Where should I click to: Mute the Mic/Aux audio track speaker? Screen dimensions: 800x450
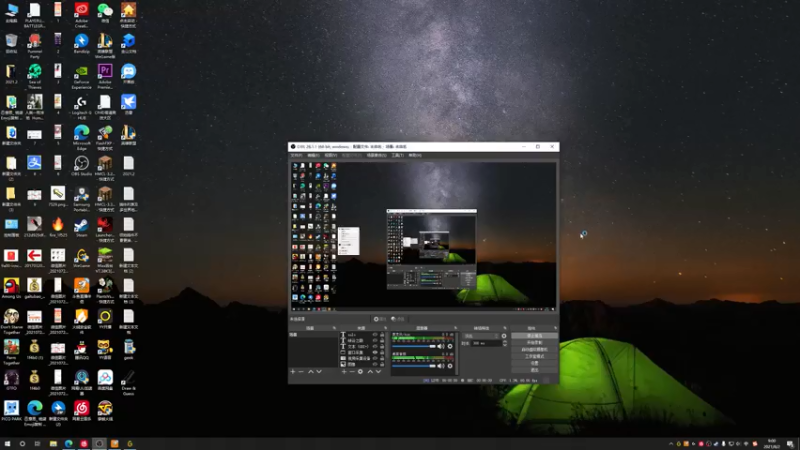[441, 346]
